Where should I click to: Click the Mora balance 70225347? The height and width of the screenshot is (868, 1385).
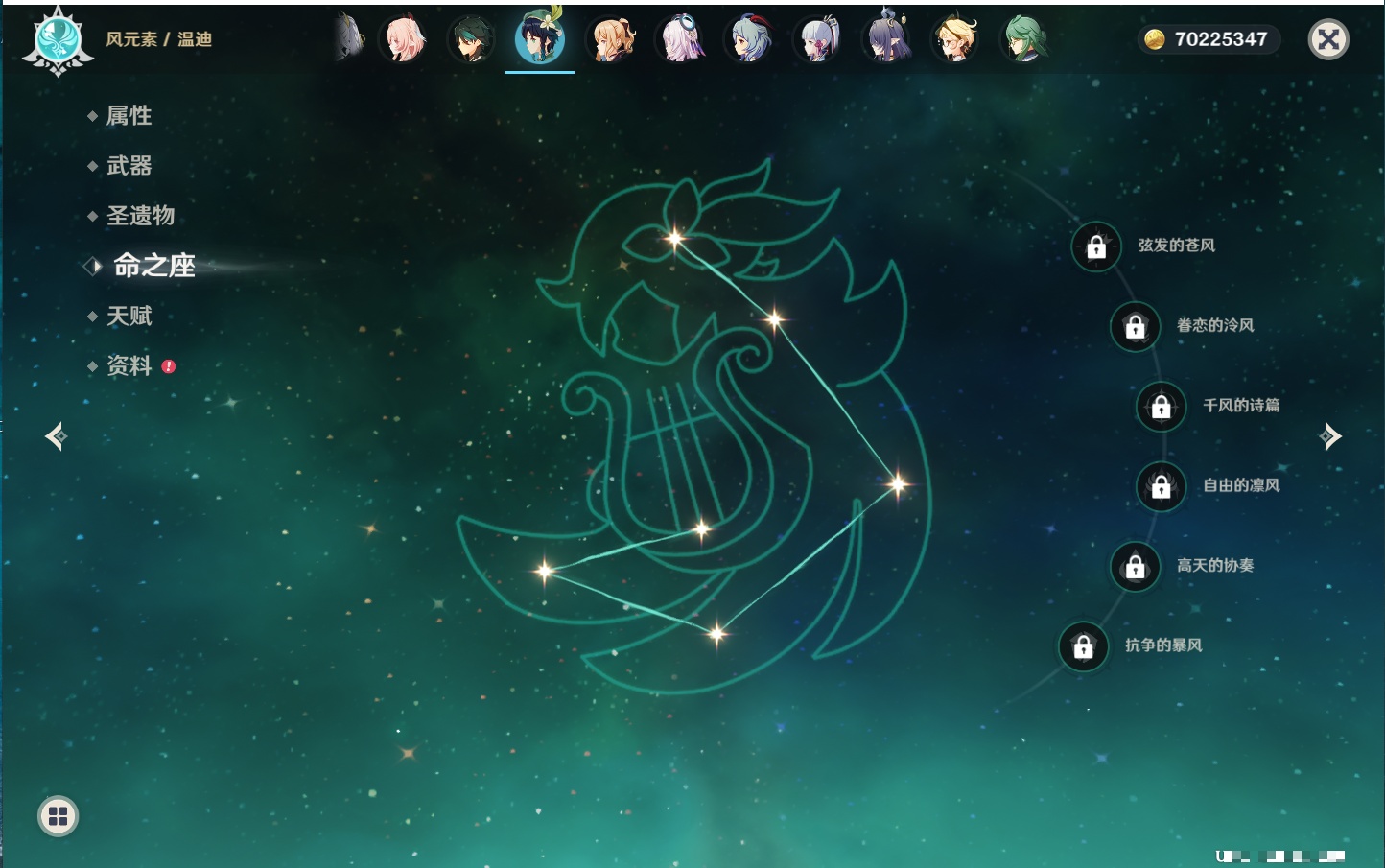click(1221, 39)
